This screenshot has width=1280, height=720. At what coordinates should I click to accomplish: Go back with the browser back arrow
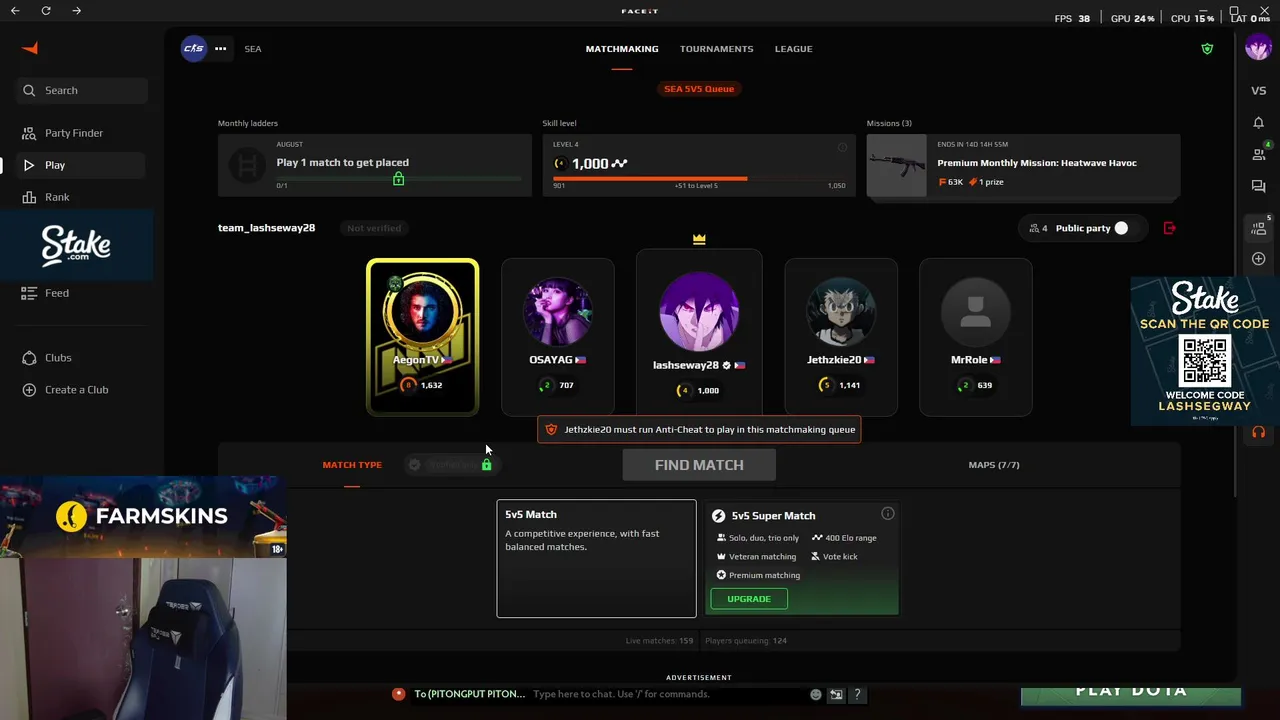click(15, 10)
